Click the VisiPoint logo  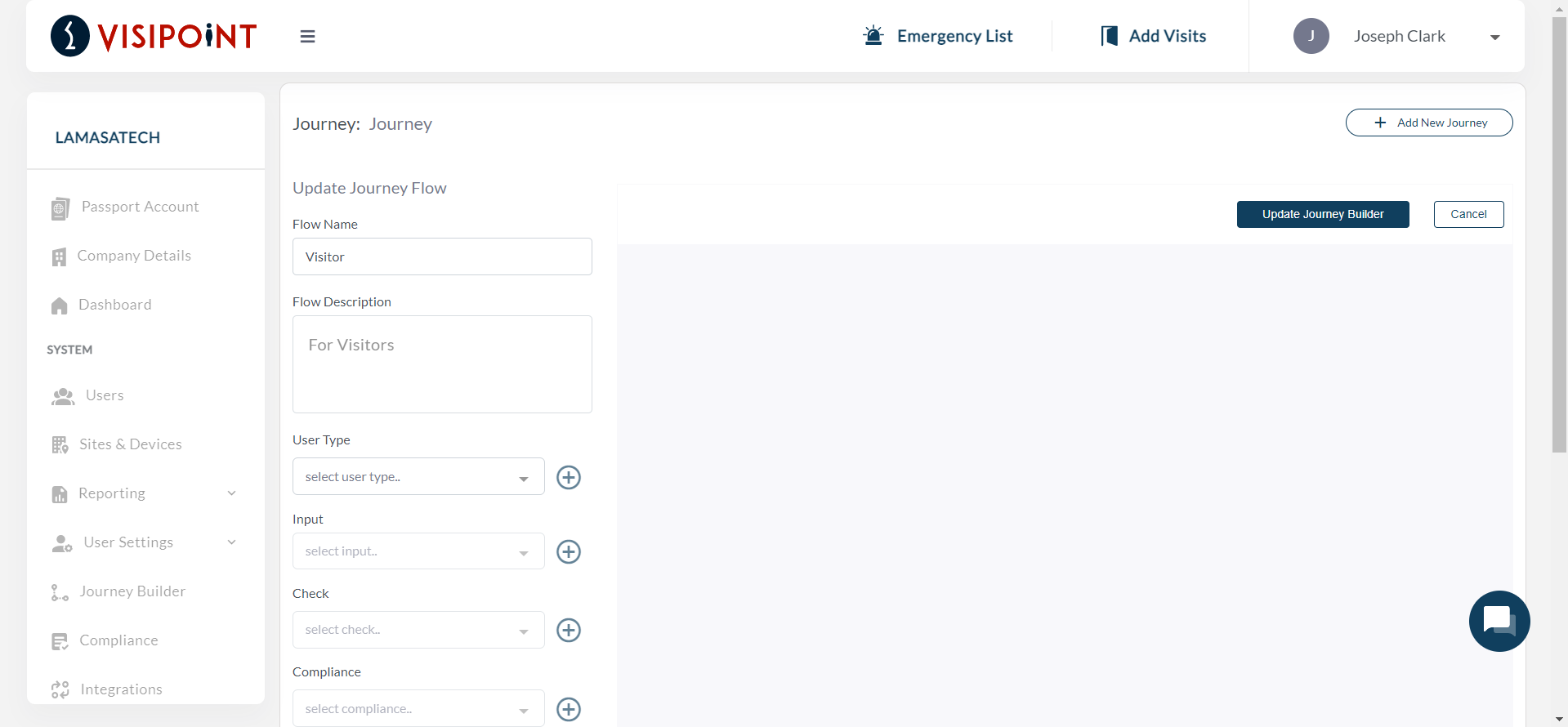(154, 36)
